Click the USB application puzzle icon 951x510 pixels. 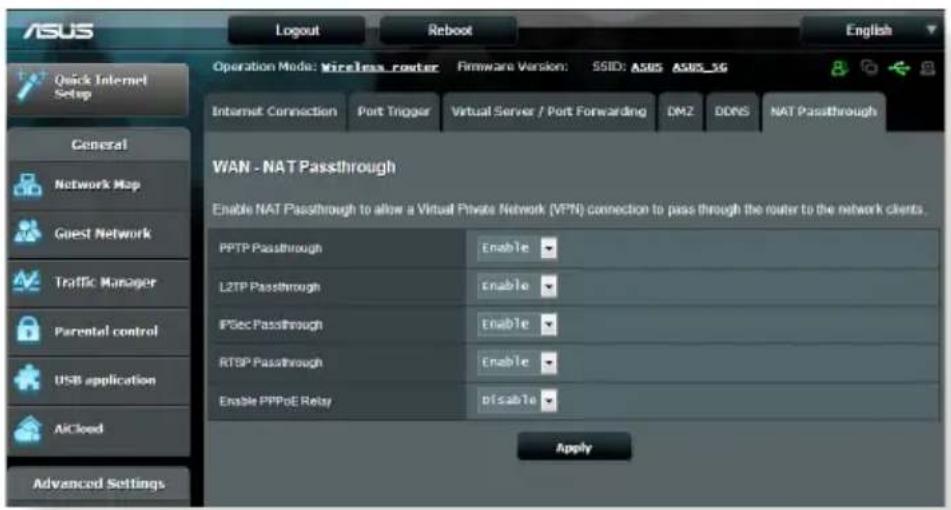coord(28,379)
